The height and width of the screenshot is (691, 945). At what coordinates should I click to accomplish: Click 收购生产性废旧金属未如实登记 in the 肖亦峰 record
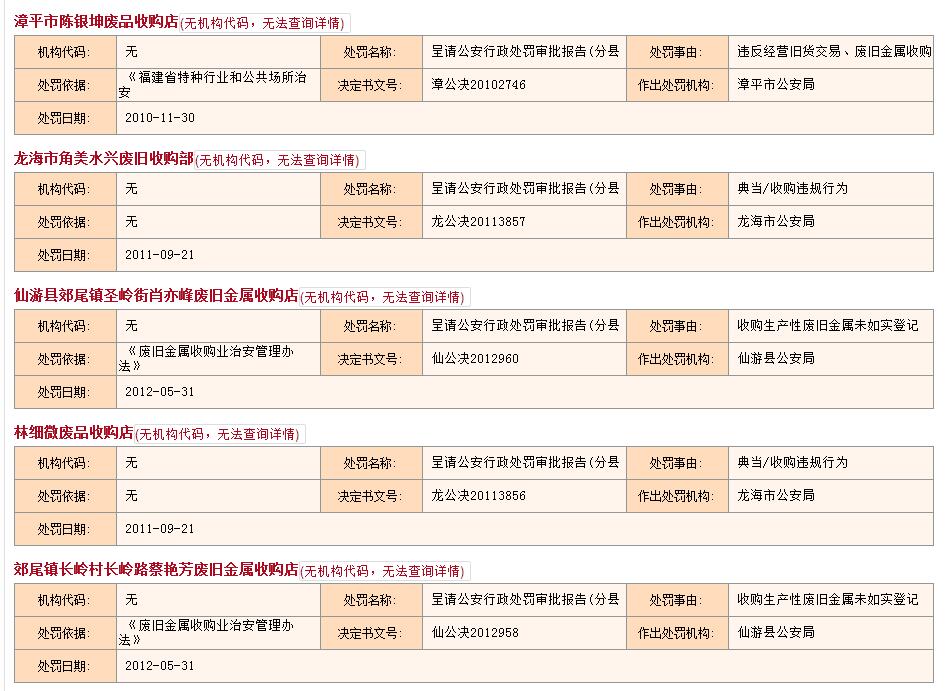[827, 326]
